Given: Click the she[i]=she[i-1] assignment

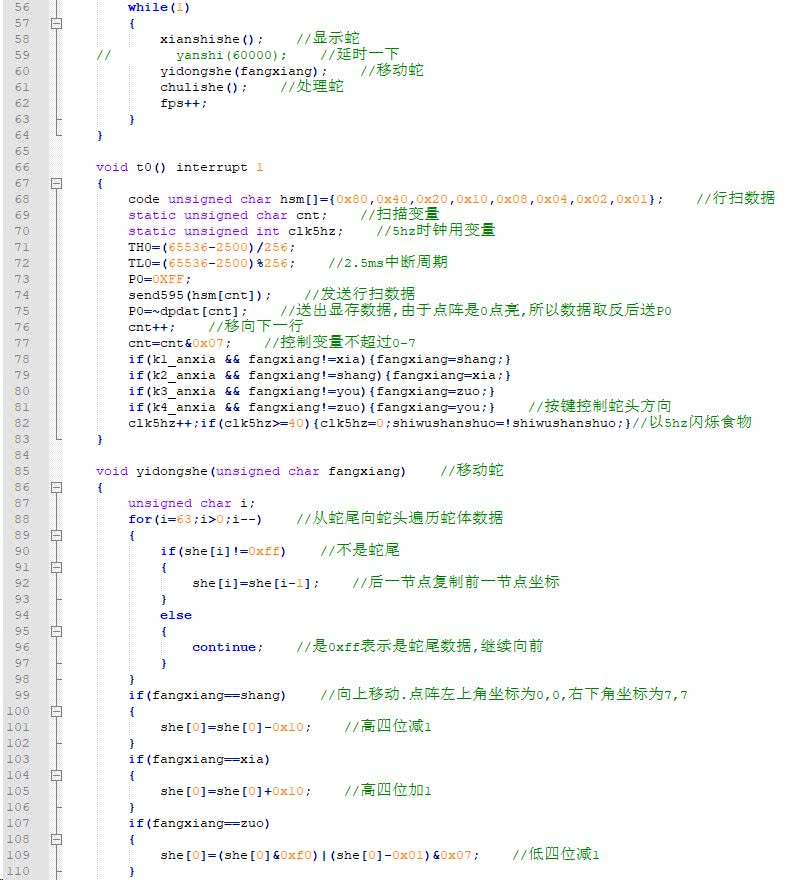Looking at the screenshot, I should tap(255, 584).
